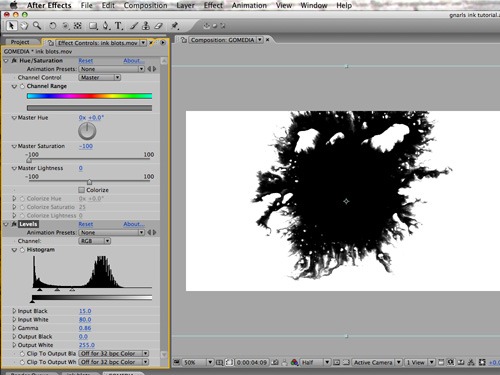Click the Take Snapshot camera icon
Screen dimensions: 500x375
click(x=275, y=362)
